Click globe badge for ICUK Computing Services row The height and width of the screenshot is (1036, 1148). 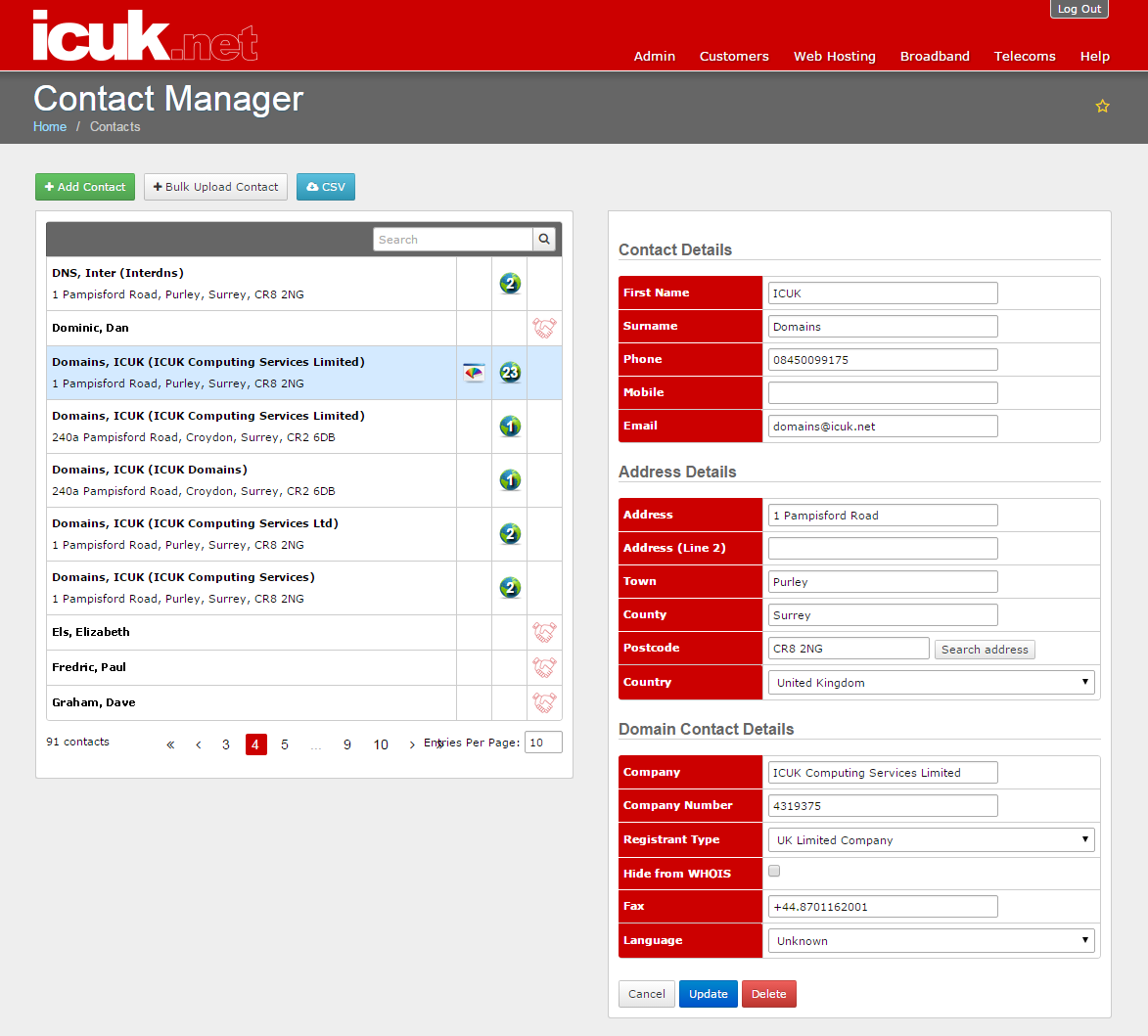tap(510, 588)
